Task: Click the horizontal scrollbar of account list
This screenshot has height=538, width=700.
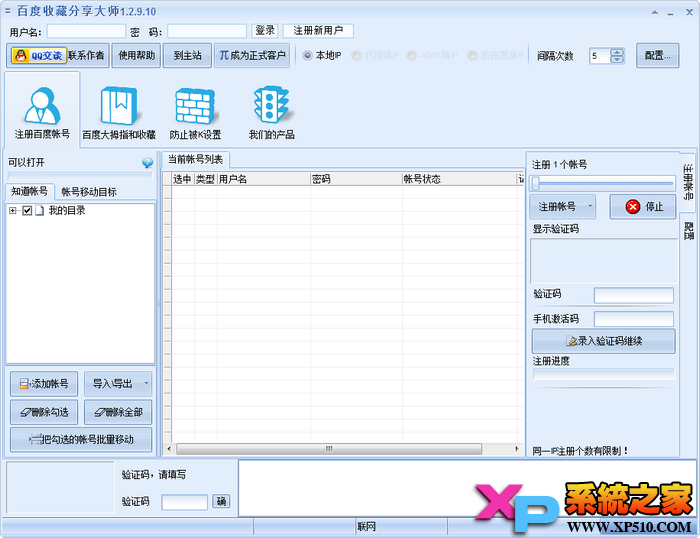Action: [x=329, y=448]
